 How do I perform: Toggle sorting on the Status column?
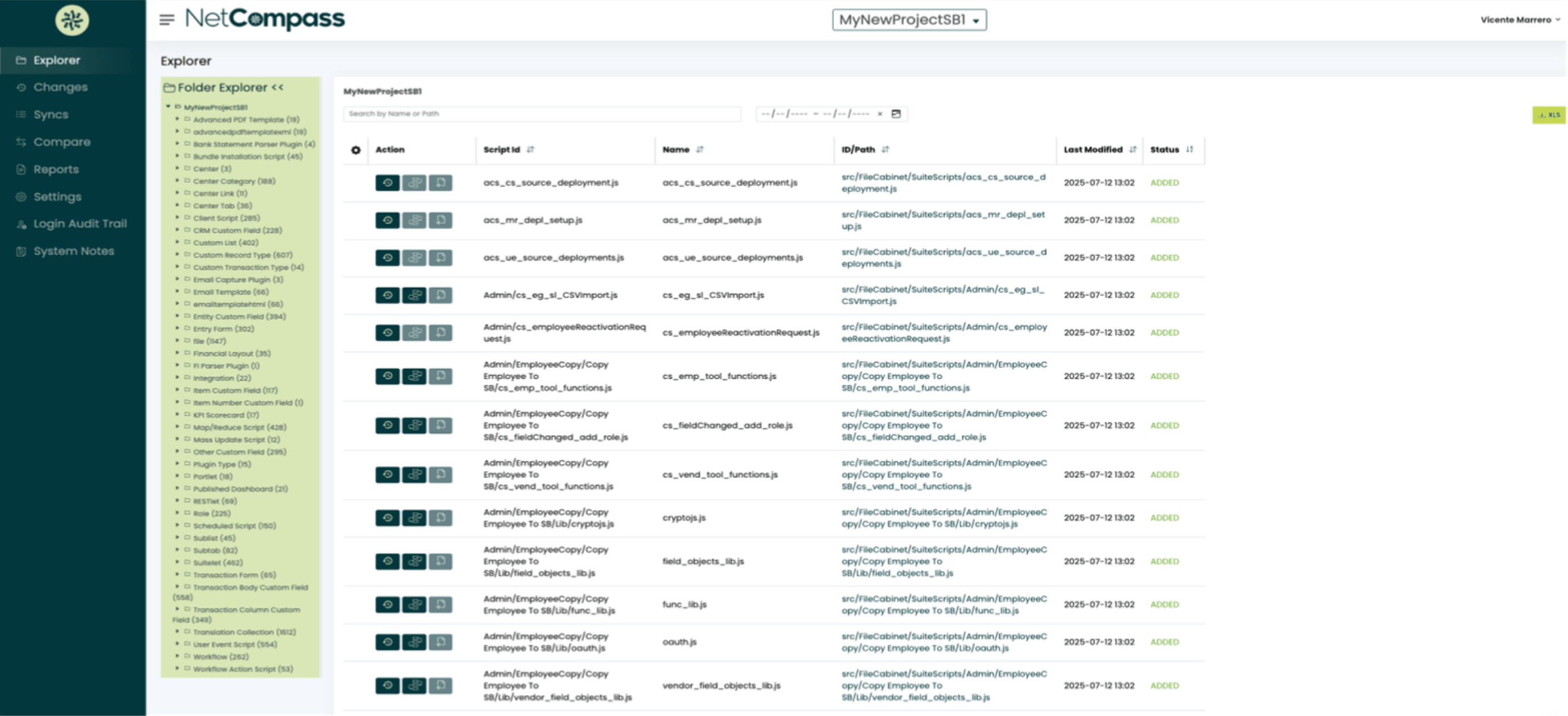click(x=1190, y=149)
